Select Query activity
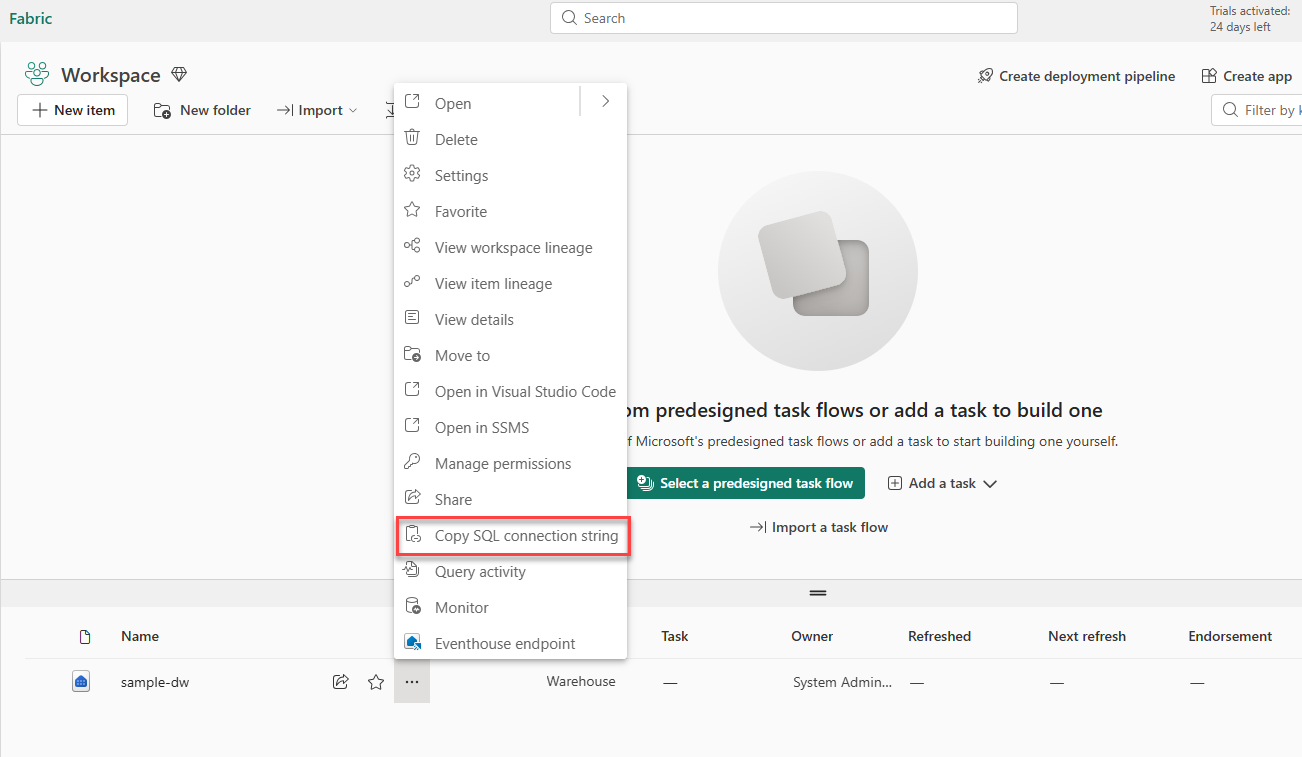 point(510,571)
